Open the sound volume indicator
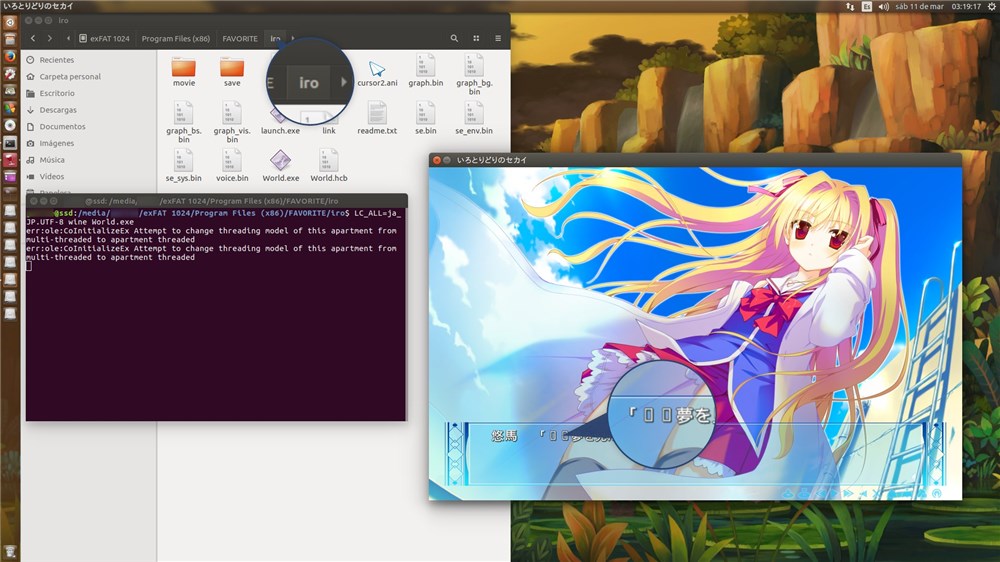Screen dimensions: 1000x562 point(883,6)
